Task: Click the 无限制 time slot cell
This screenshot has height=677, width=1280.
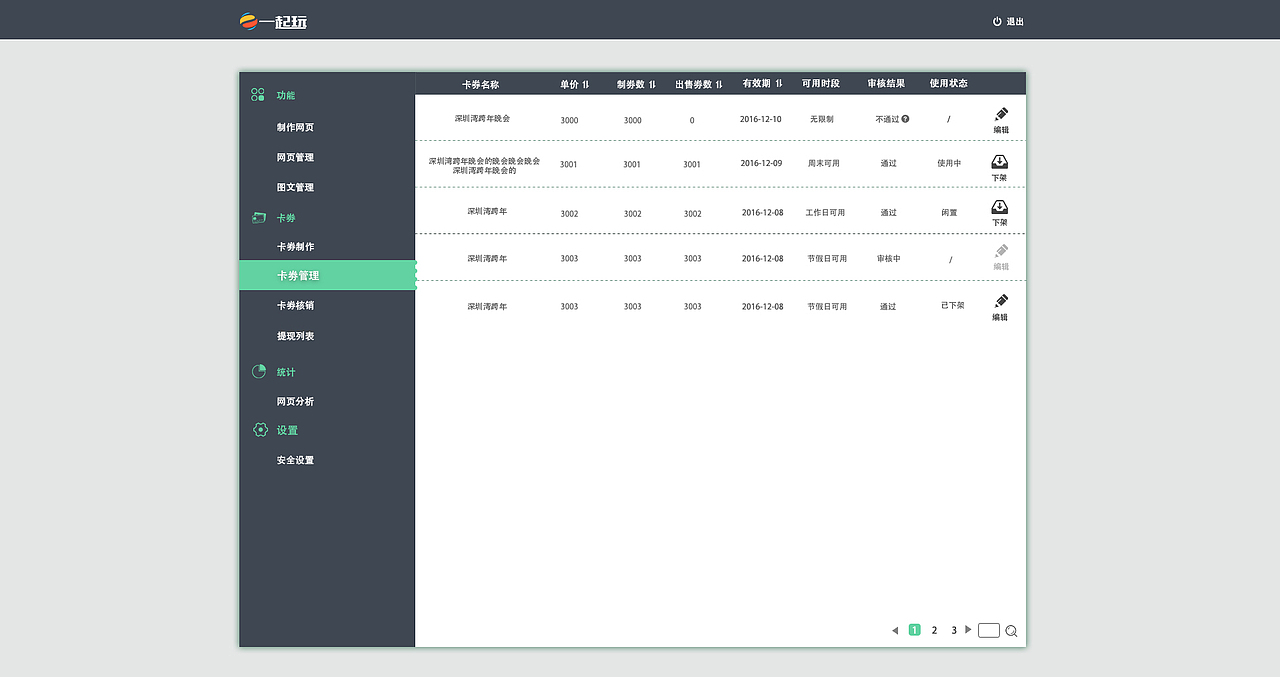Action: point(822,119)
